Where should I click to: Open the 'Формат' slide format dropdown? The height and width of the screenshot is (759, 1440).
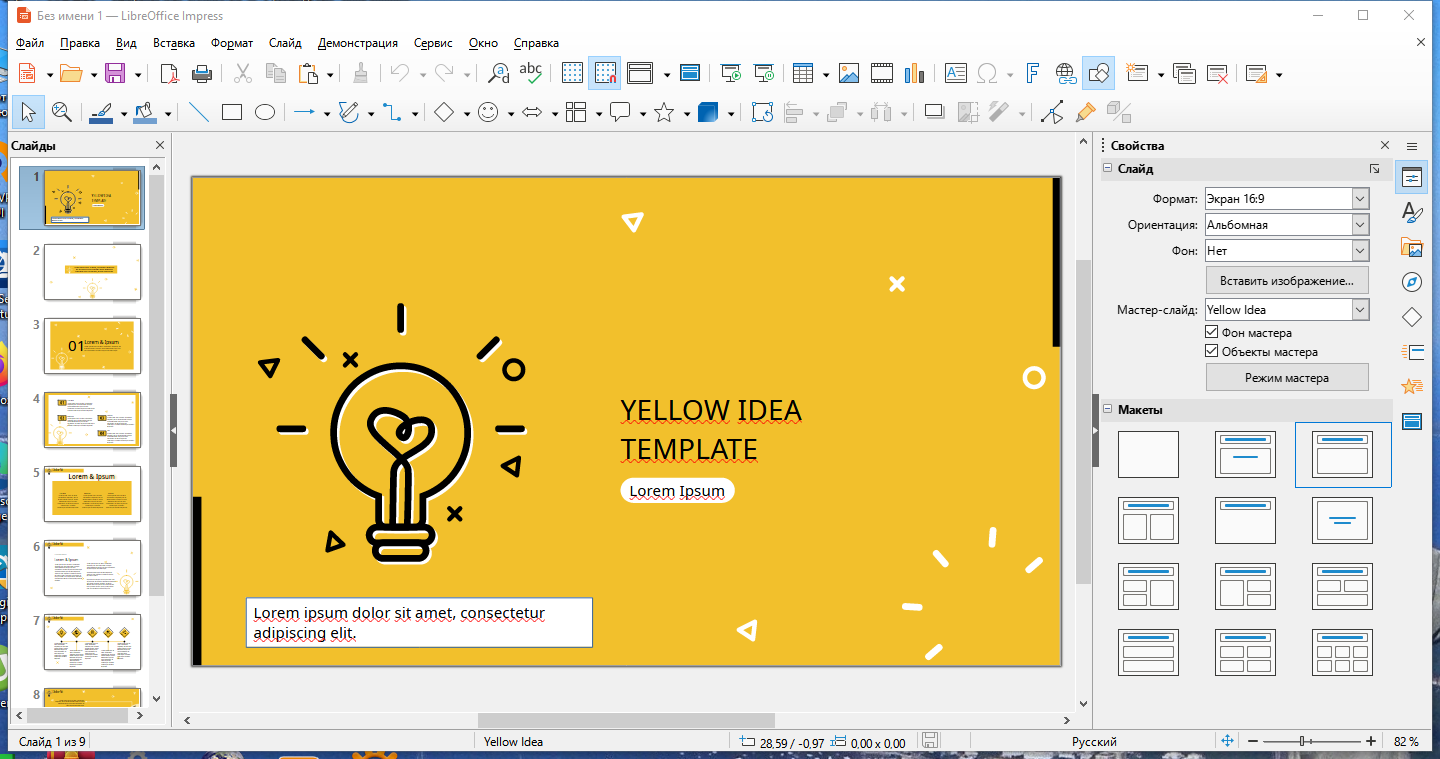pyautogui.click(x=1286, y=199)
